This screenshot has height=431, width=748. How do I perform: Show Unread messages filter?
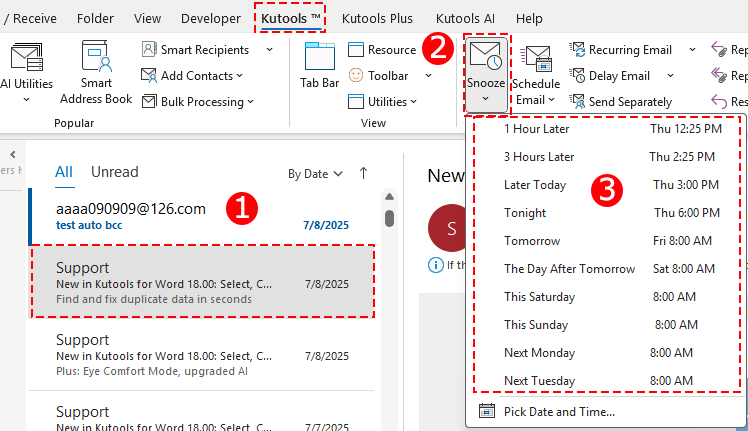[x=114, y=172]
